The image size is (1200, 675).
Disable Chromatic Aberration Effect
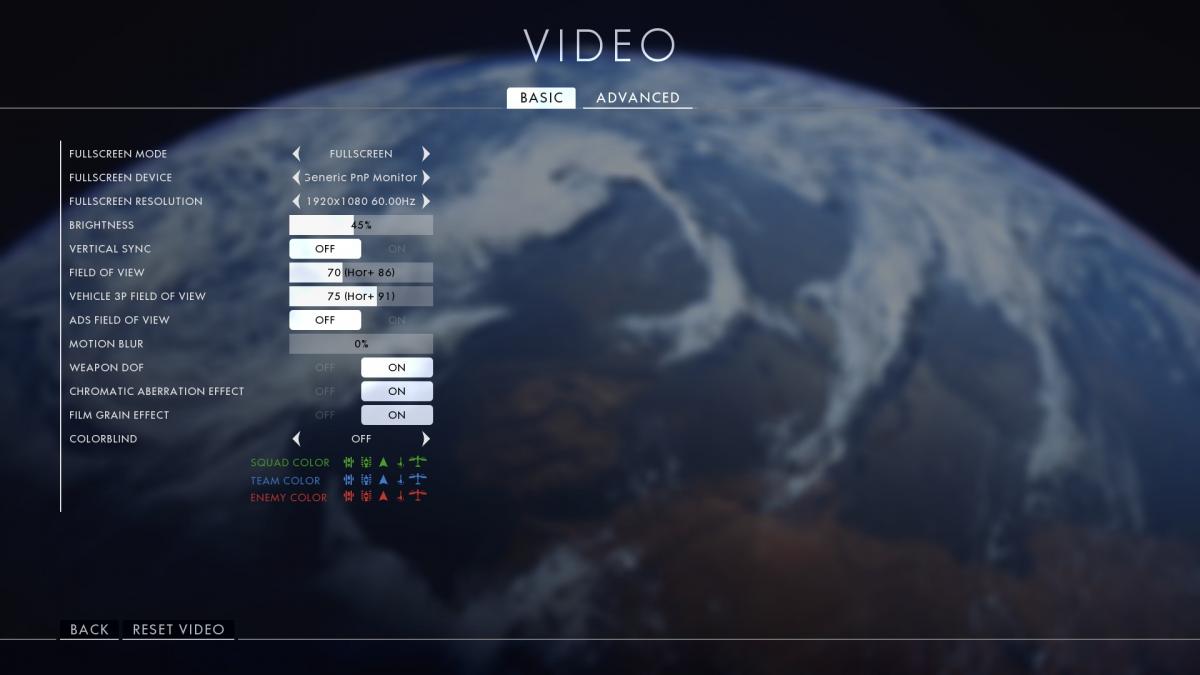pos(325,391)
